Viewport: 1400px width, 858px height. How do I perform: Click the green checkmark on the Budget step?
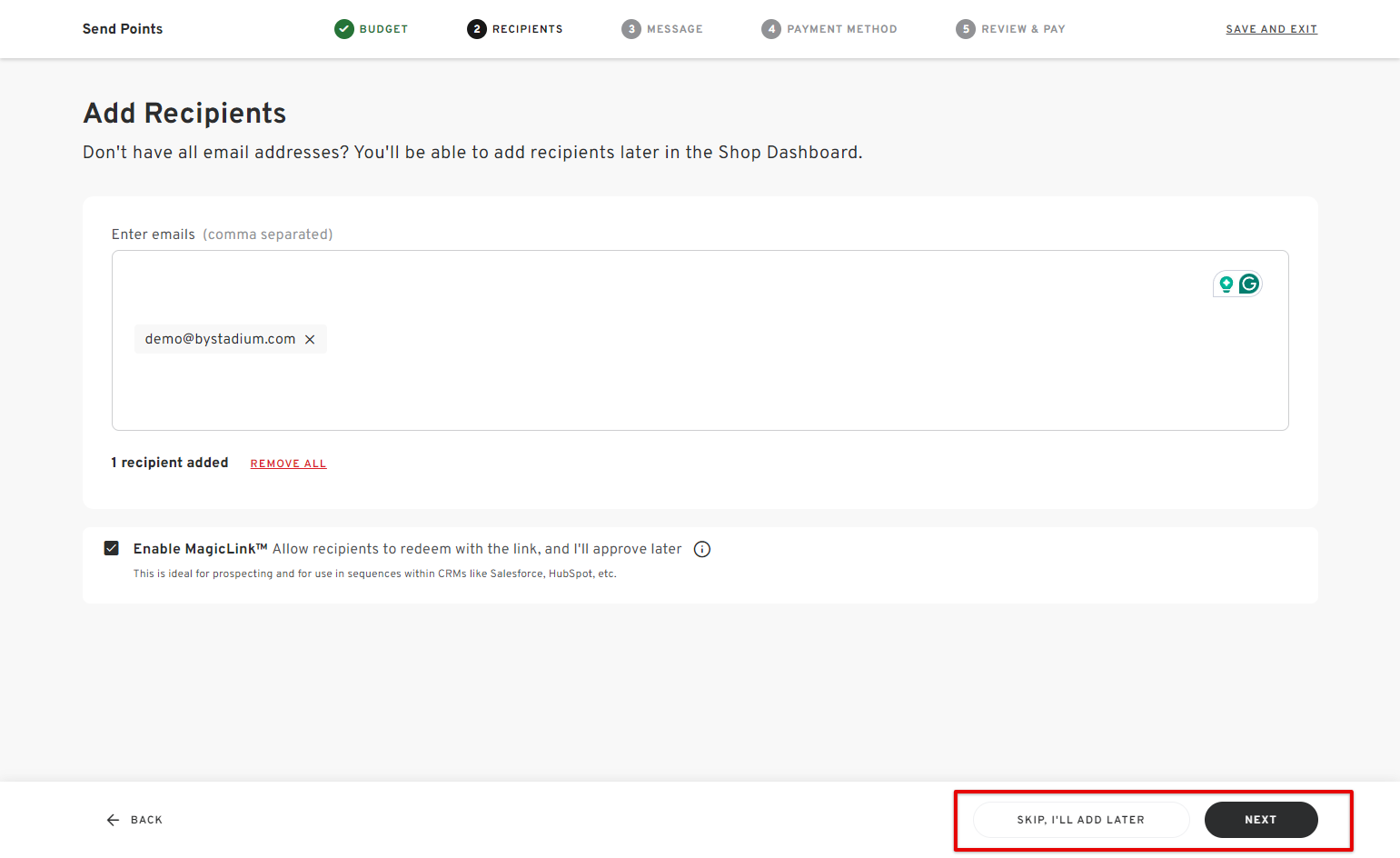coord(343,28)
